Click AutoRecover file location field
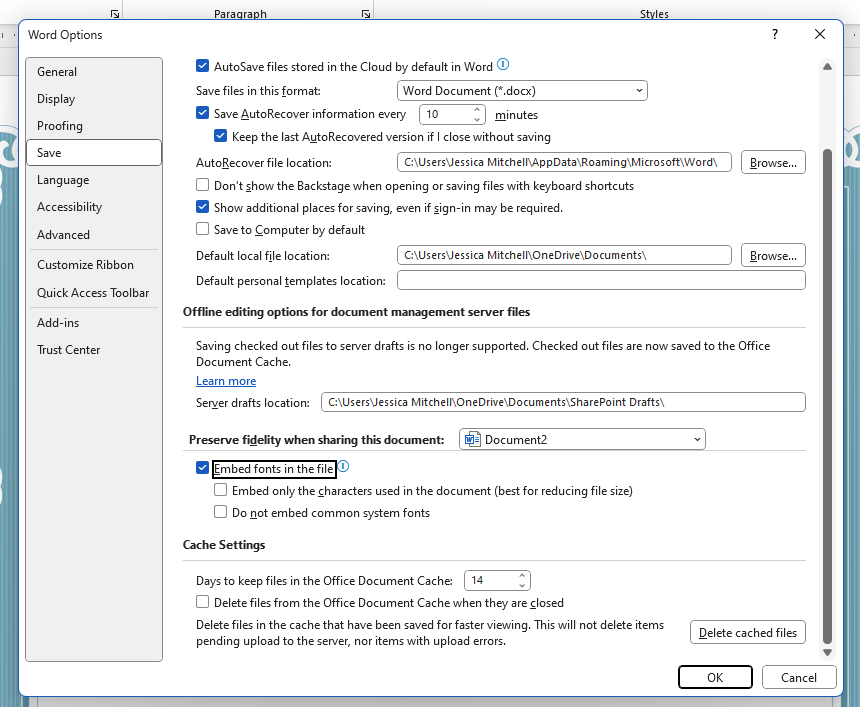860x707 pixels. coord(564,162)
